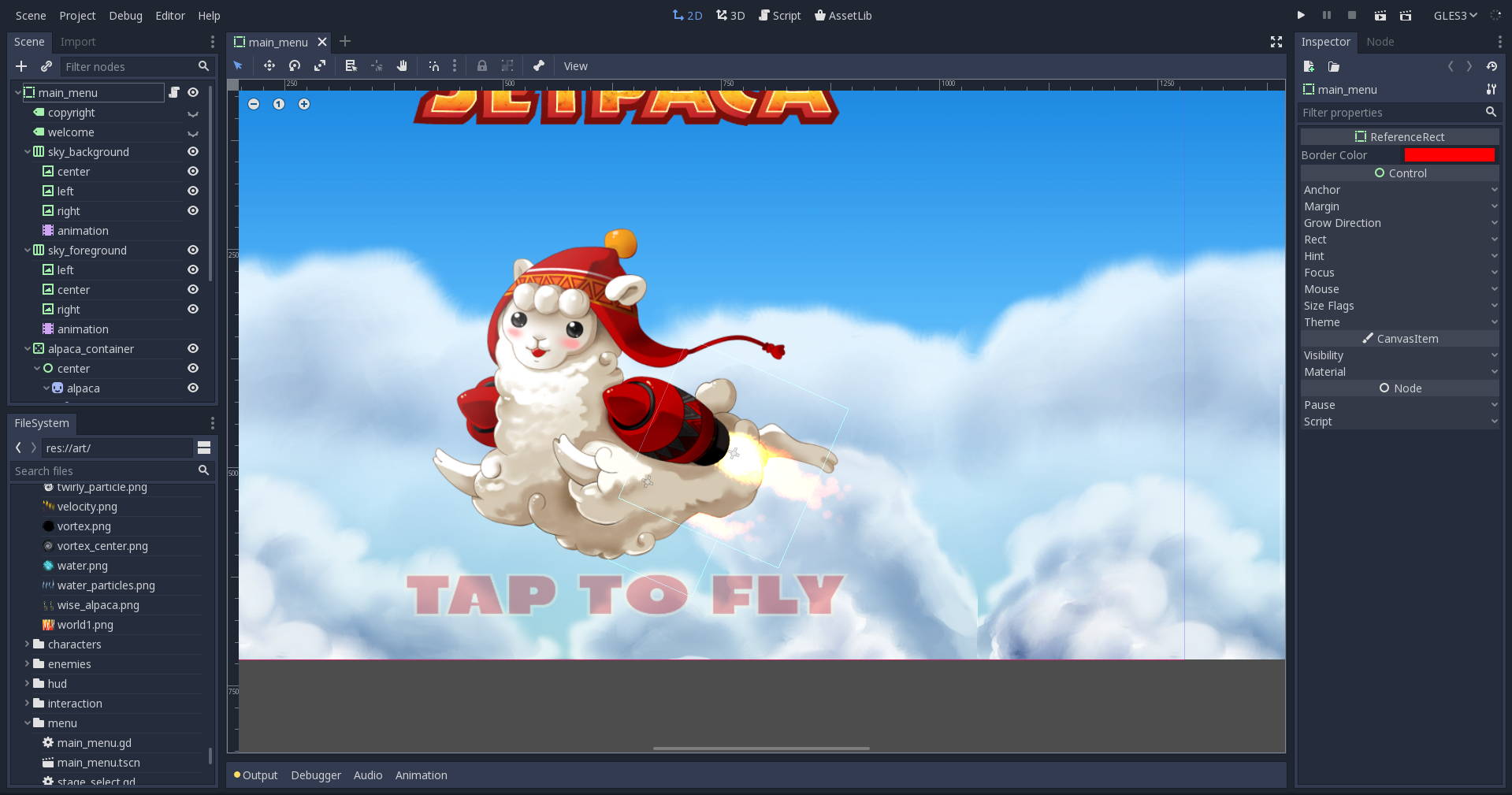
Task: Activate the Pan view tool
Action: [x=402, y=66]
